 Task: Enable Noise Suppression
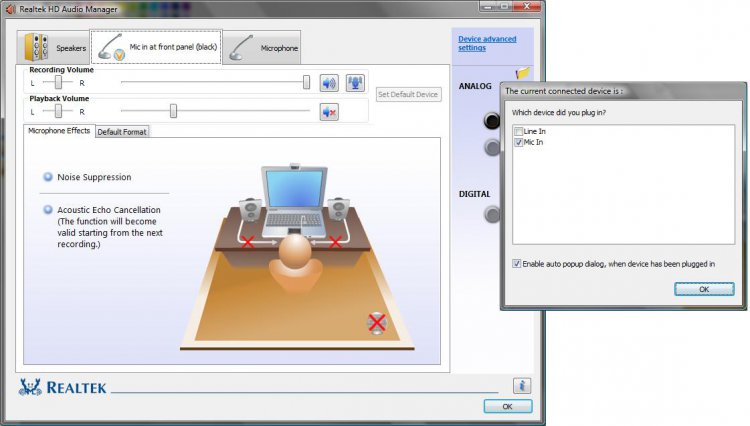click(48, 177)
